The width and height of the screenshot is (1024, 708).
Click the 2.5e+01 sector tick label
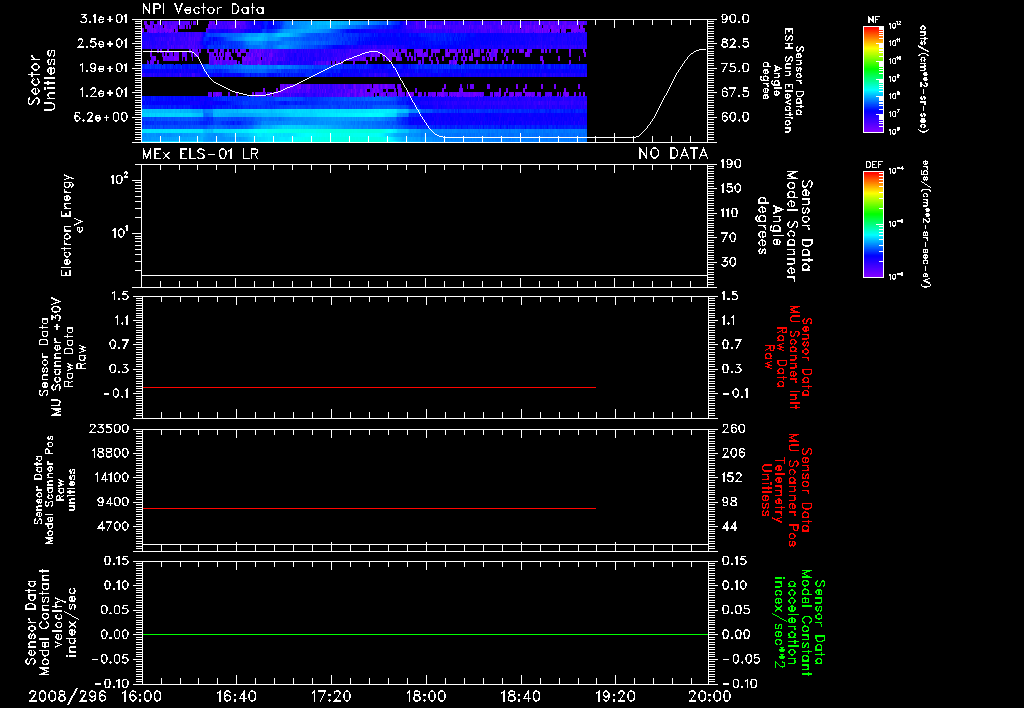point(103,43)
